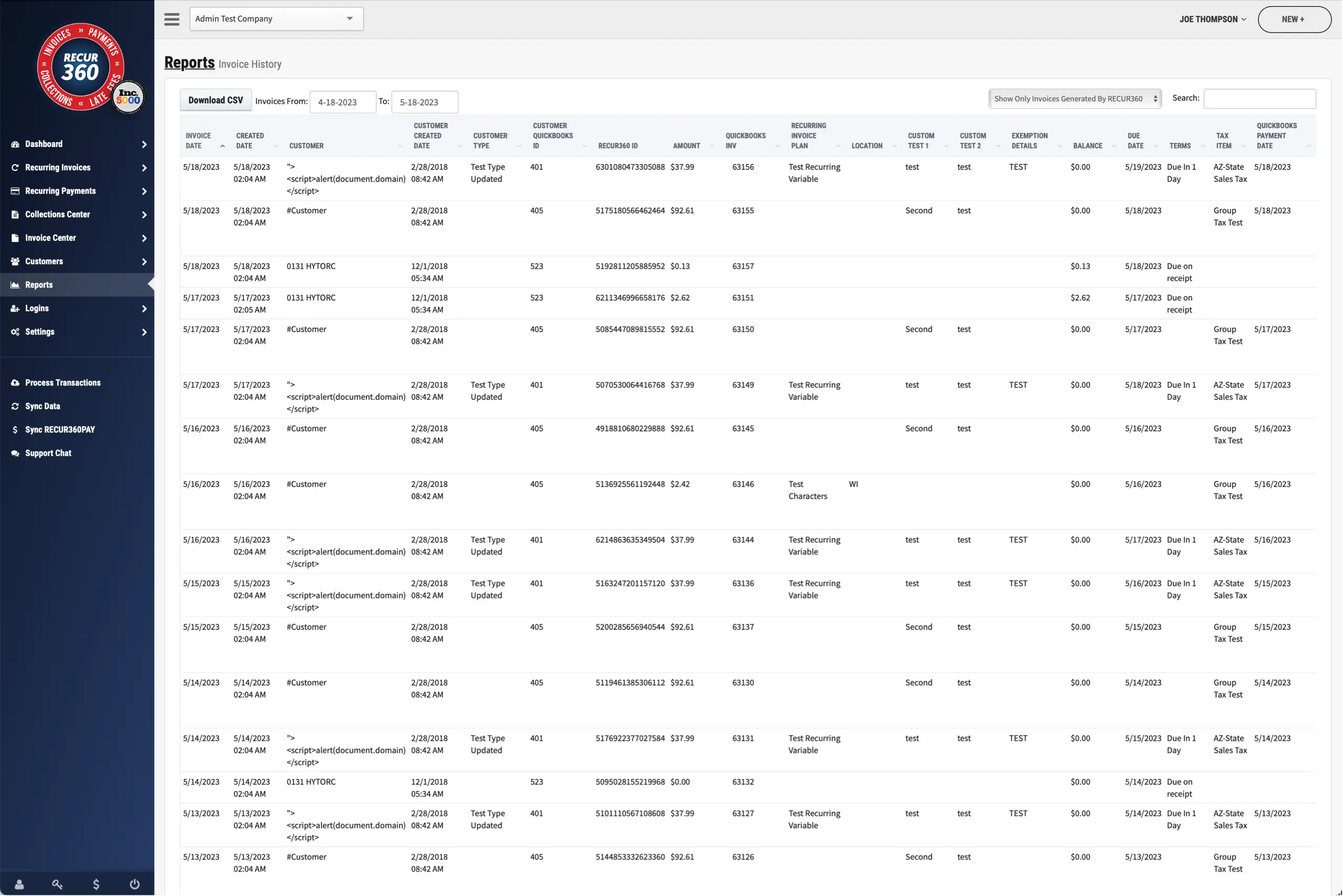1343x896 pixels.
Task: Click the Invoices From date field
Action: (x=343, y=102)
